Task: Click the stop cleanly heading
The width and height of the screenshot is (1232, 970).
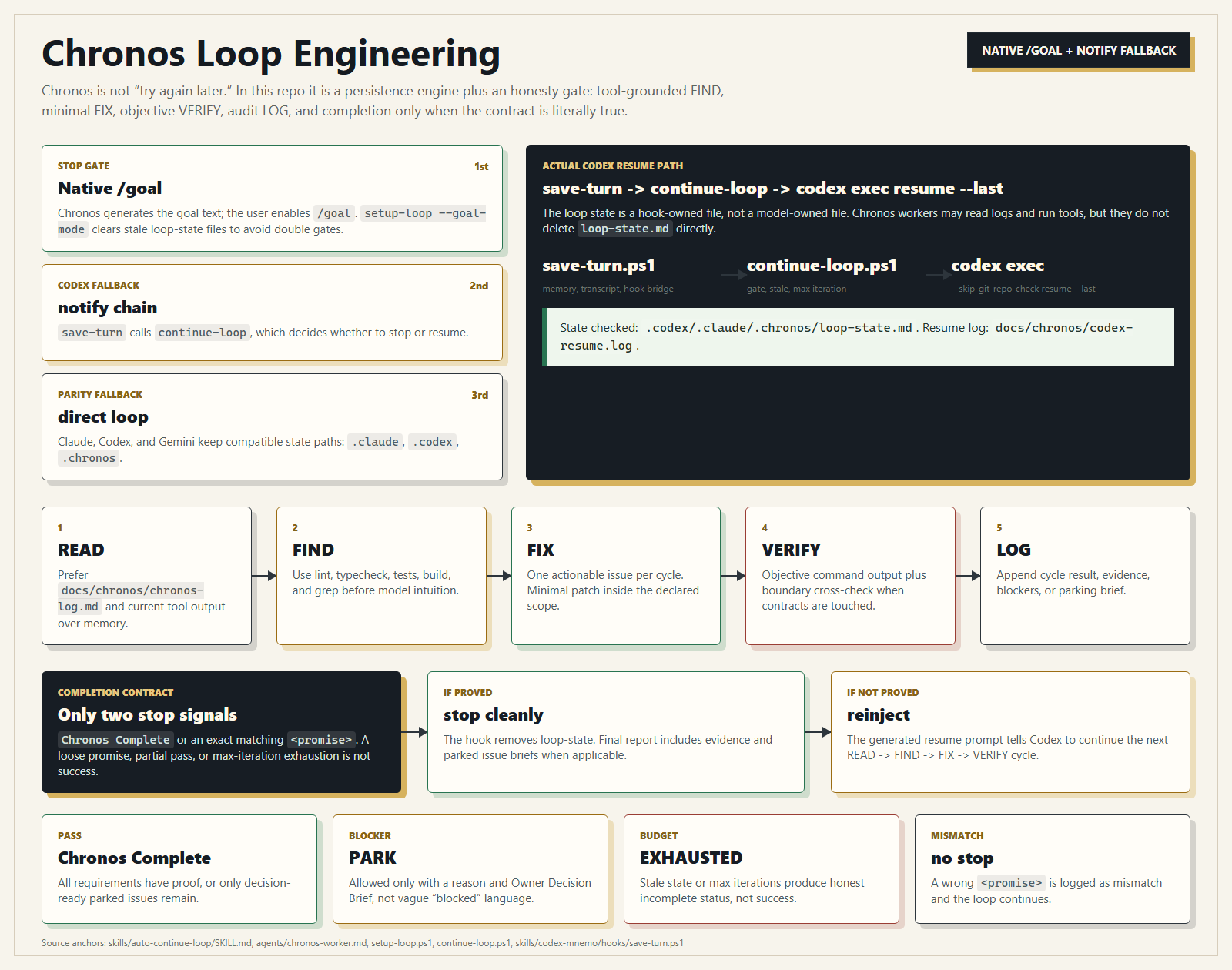Action: [493, 715]
